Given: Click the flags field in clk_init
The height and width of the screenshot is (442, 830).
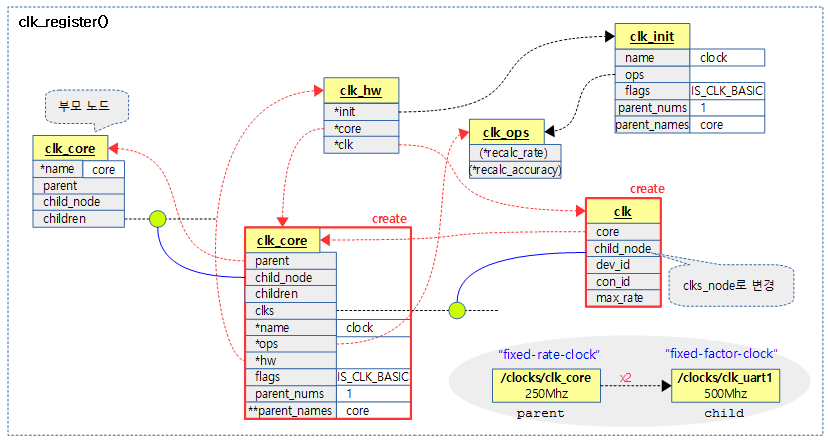Looking at the screenshot, I should (652, 91).
